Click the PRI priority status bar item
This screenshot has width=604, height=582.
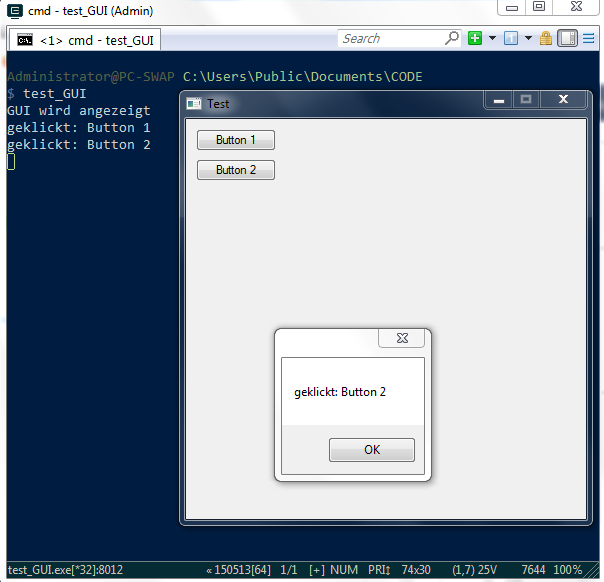pos(380,570)
